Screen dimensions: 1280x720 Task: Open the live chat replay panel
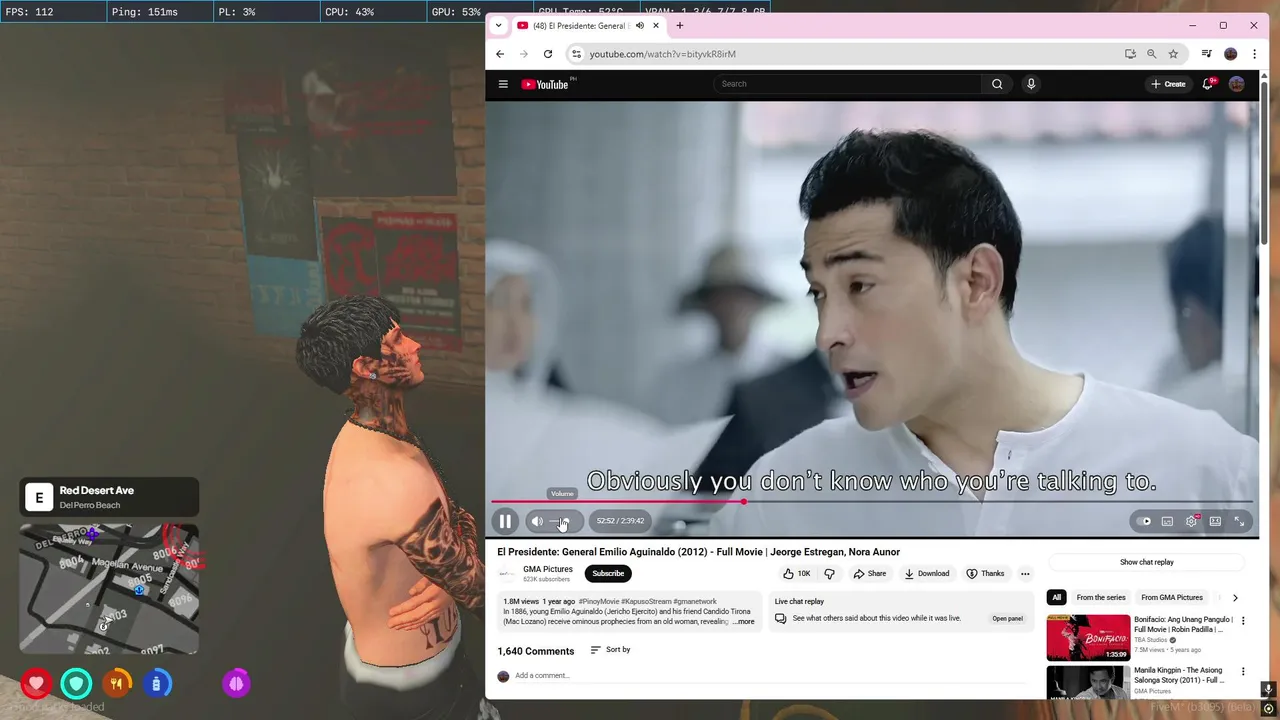[x=1007, y=619]
